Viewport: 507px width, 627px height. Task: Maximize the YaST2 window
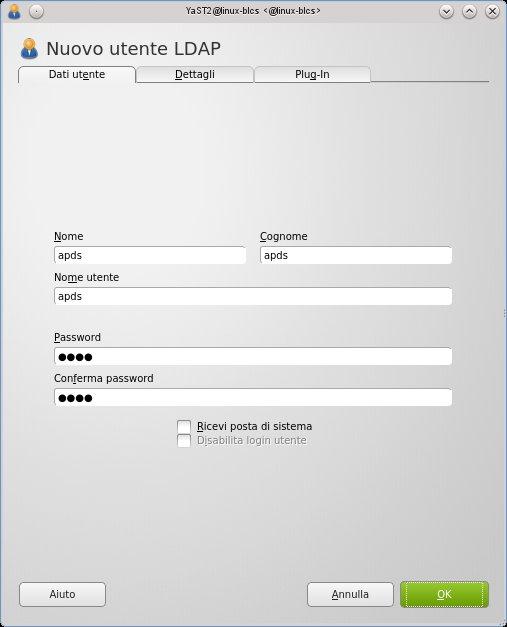[469, 12]
